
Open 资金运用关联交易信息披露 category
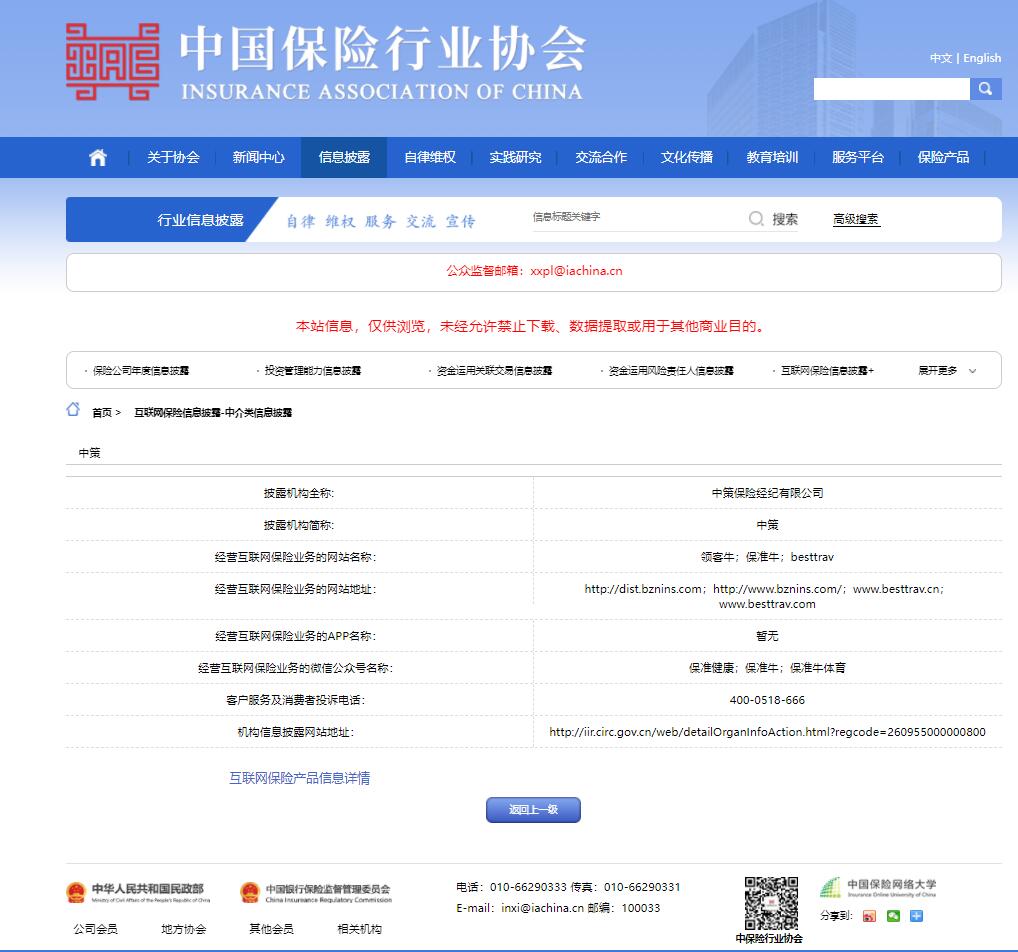coord(494,370)
